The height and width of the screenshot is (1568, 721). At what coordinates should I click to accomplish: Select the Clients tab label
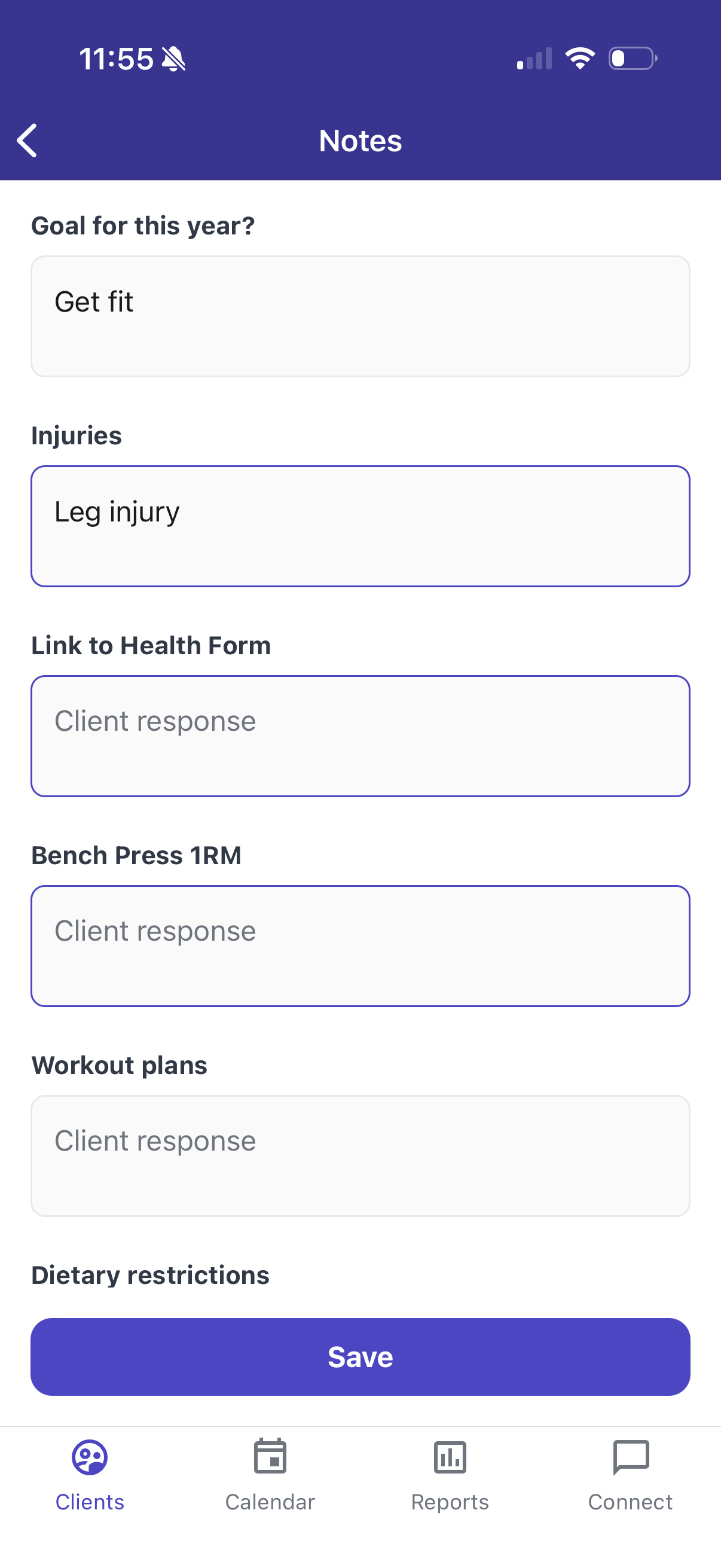[90, 1502]
